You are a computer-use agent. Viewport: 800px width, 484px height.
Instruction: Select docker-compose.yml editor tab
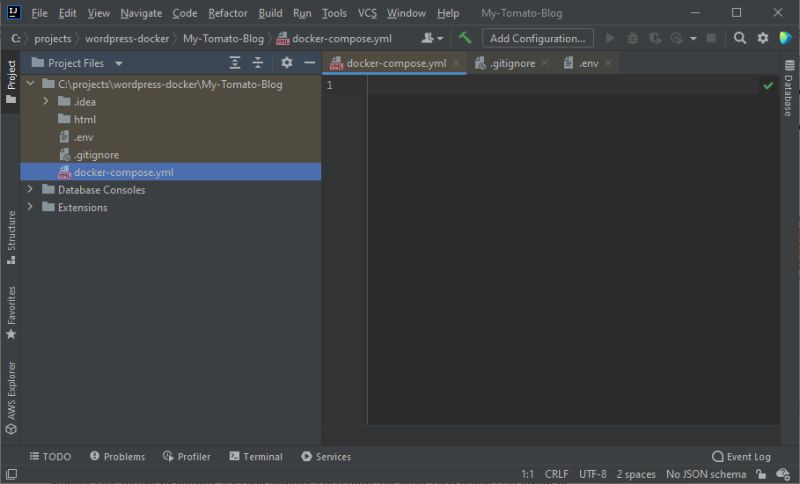point(396,63)
